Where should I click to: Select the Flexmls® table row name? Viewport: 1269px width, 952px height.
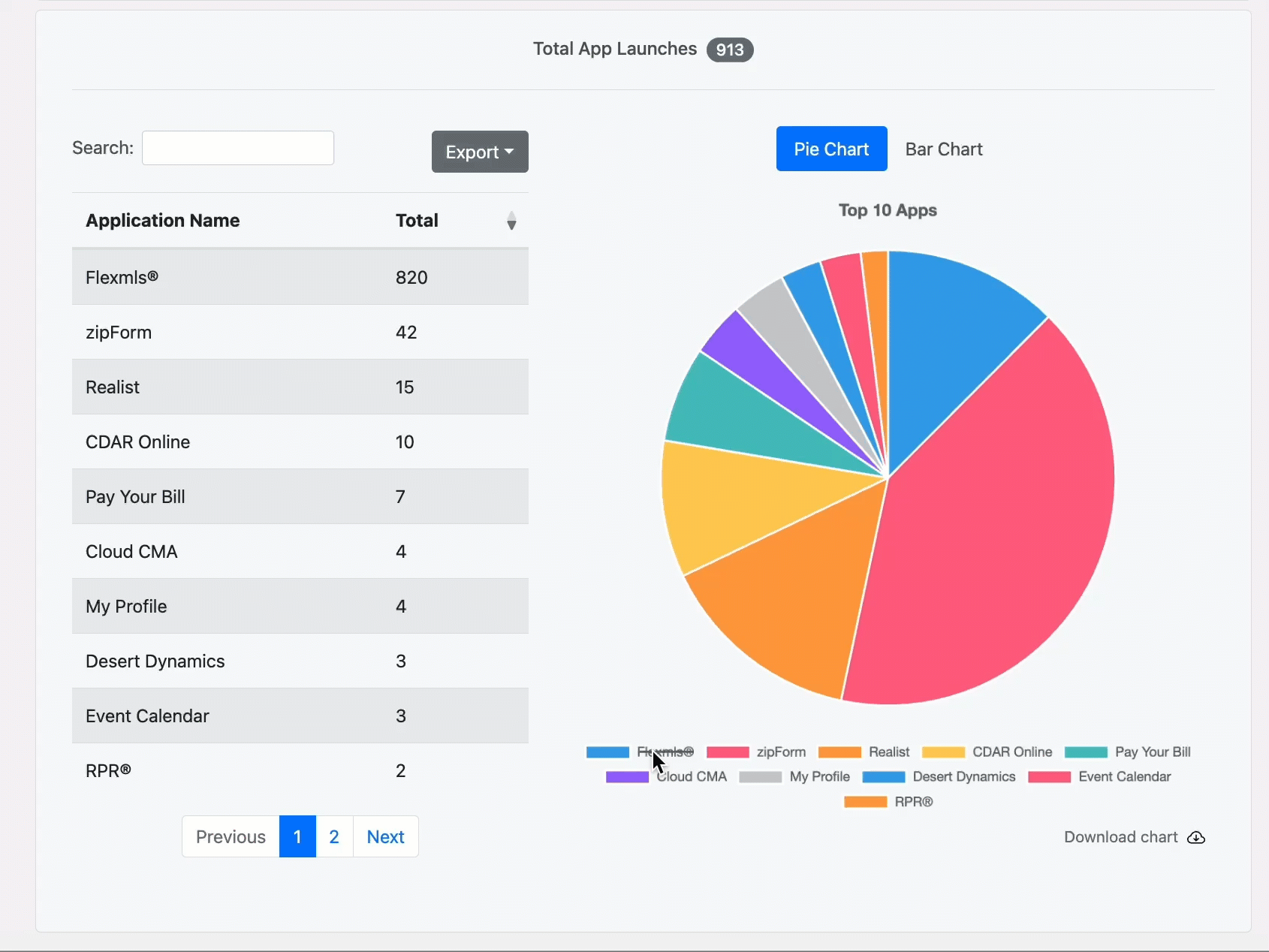point(122,277)
